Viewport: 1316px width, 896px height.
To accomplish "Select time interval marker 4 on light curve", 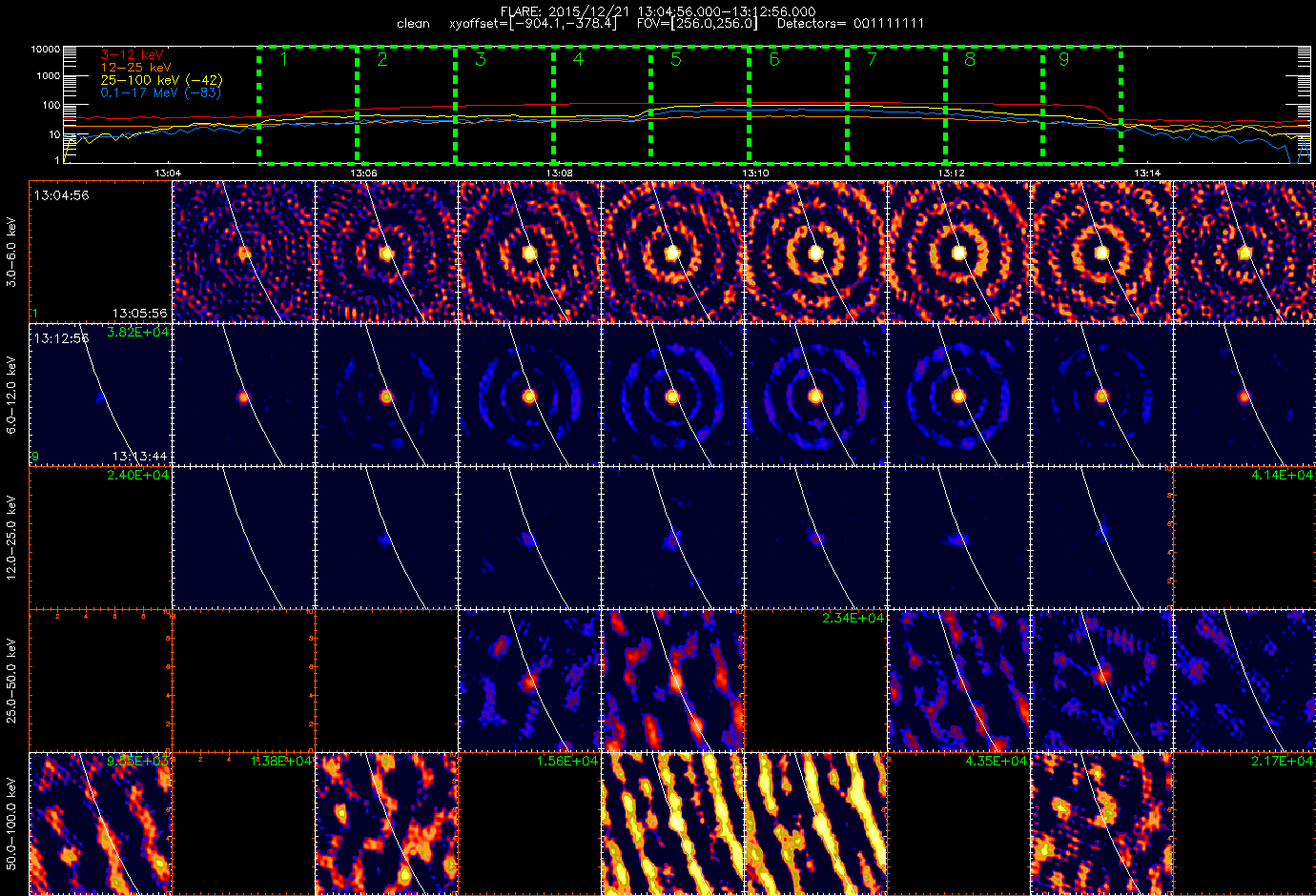I will 578,59.
